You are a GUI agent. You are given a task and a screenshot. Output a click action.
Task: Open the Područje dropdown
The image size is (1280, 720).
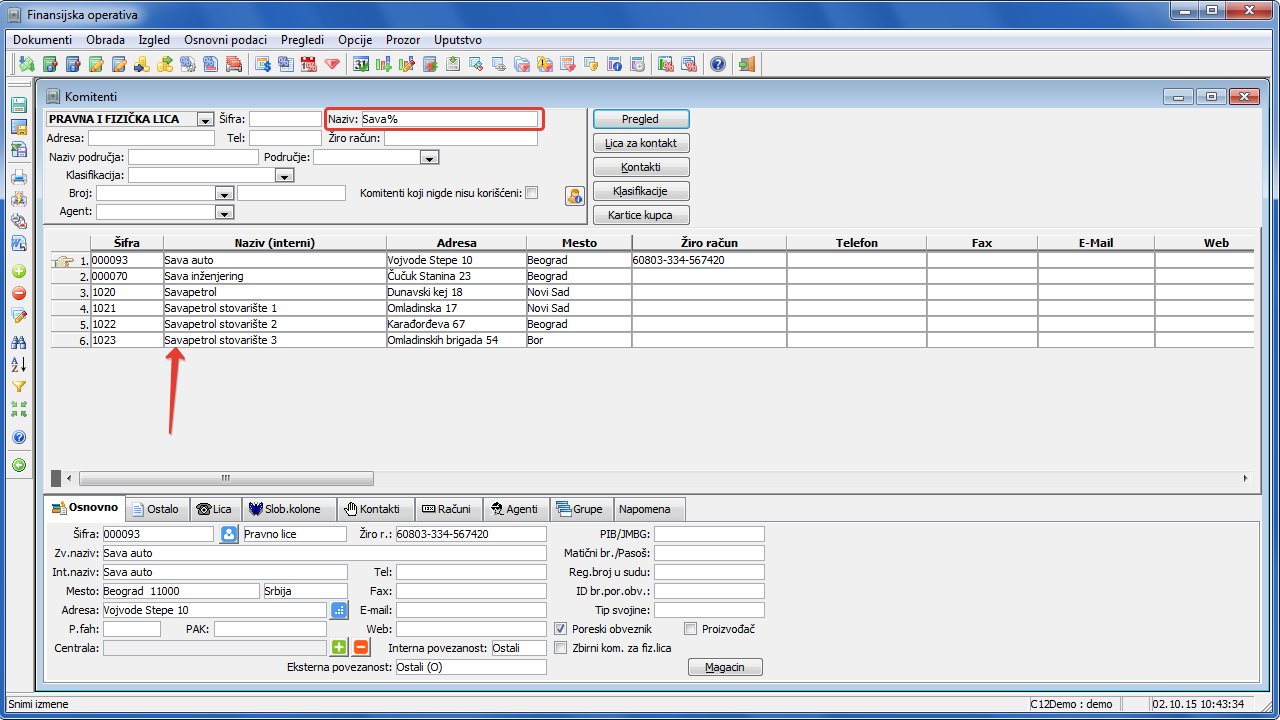[x=430, y=158]
